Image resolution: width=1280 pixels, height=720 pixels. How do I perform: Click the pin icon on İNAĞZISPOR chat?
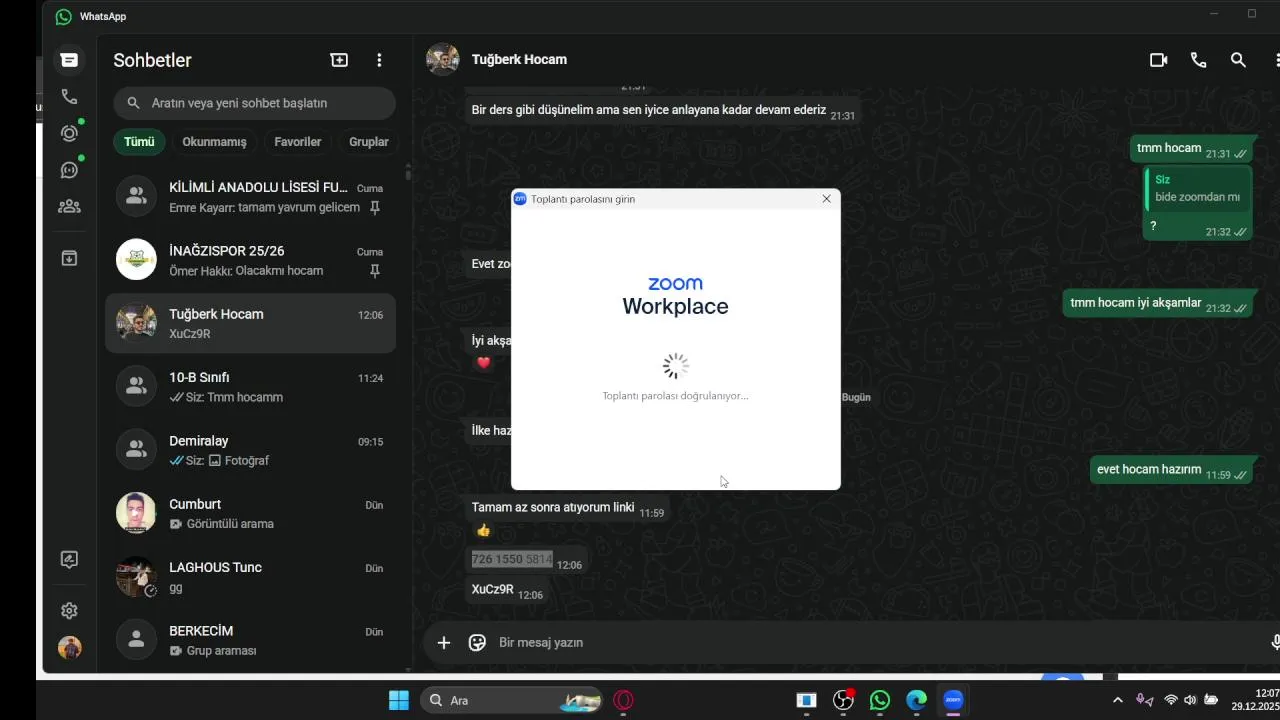point(375,271)
